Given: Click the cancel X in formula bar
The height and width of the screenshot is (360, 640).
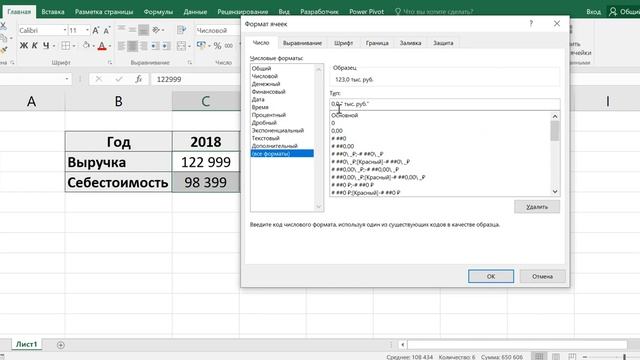Looking at the screenshot, I should pyautogui.click(x=99, y=79).
